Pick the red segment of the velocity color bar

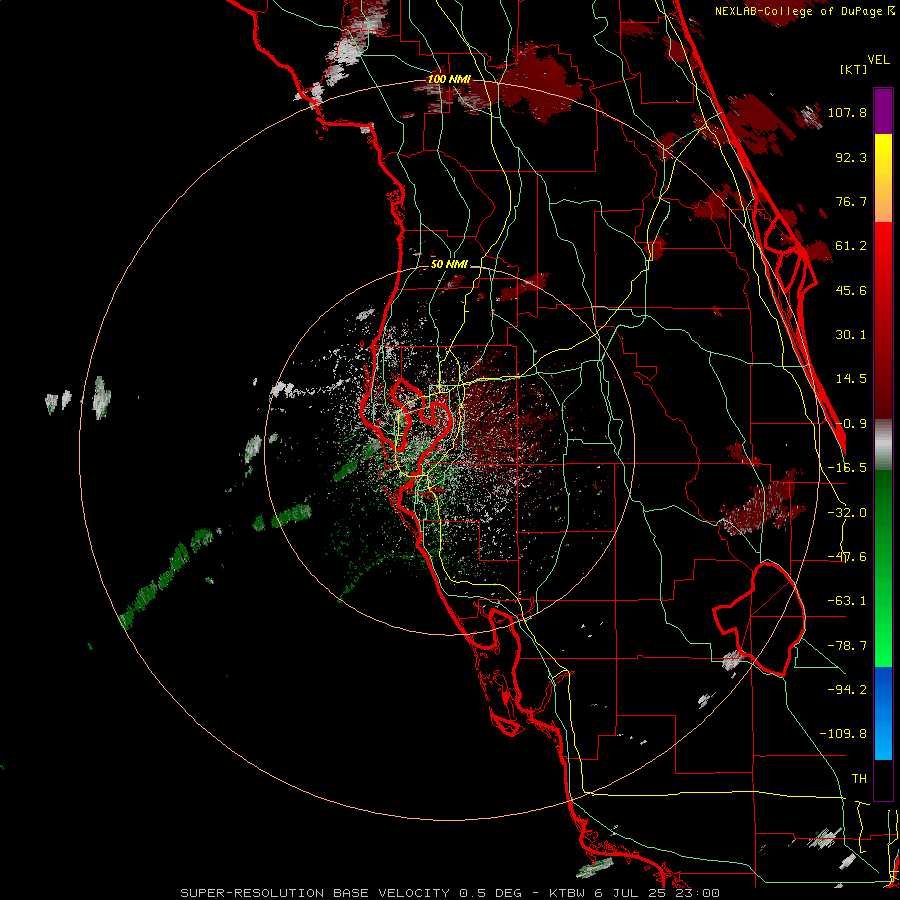(x=883, y=320)
